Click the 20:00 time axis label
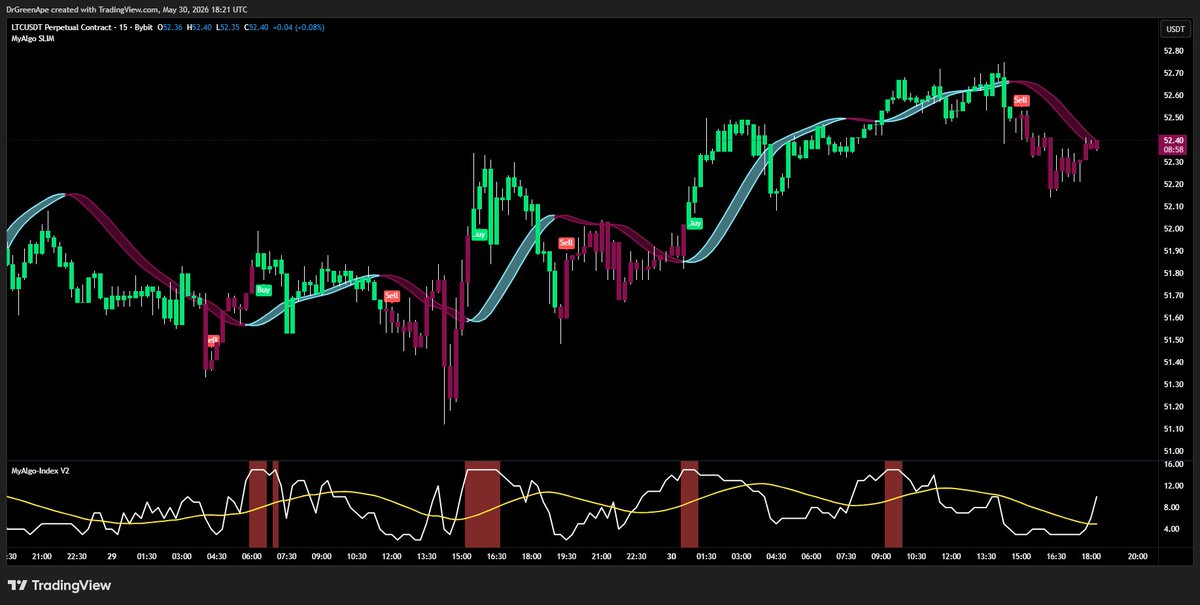 (x=1137, y=555)
